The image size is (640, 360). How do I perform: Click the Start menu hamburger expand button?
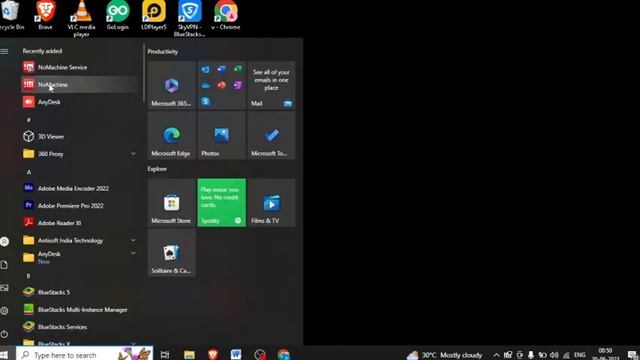coord(4,51)
